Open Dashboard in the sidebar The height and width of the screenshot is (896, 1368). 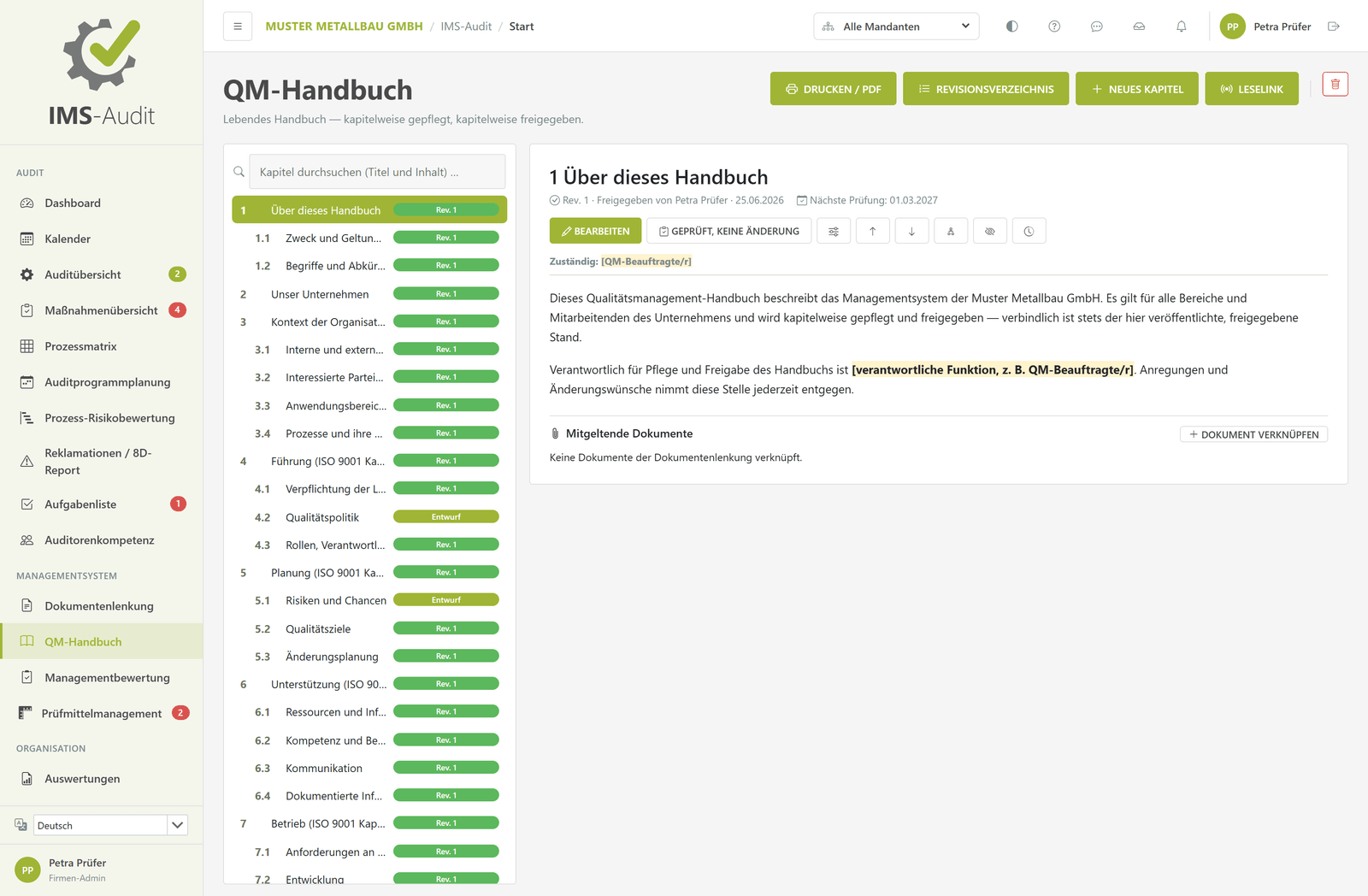[x=102, y=203]
